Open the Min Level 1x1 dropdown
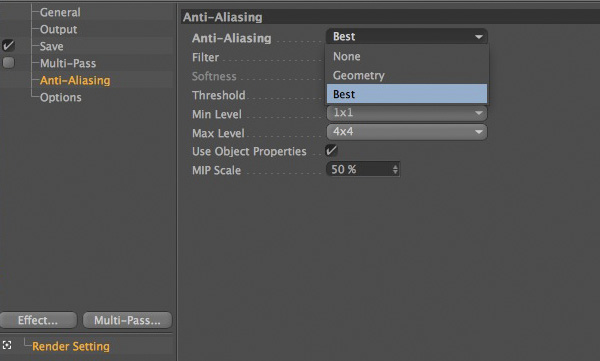Image resolution: width=600 pixels, height=361 pixels. pyautogui.click(x=407, y=113)
